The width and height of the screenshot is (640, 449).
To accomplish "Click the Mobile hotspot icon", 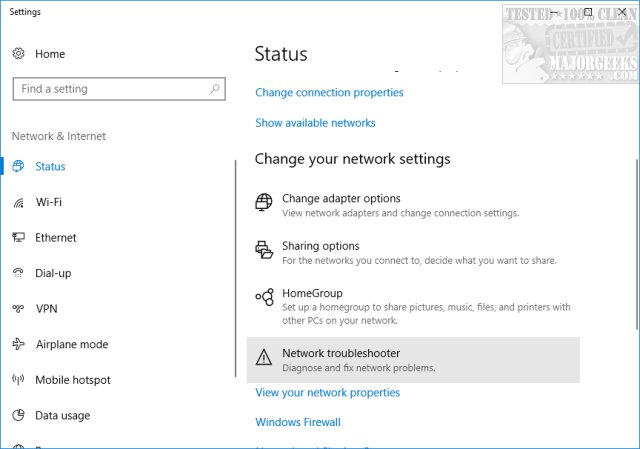I will click(x=19, y=380).
